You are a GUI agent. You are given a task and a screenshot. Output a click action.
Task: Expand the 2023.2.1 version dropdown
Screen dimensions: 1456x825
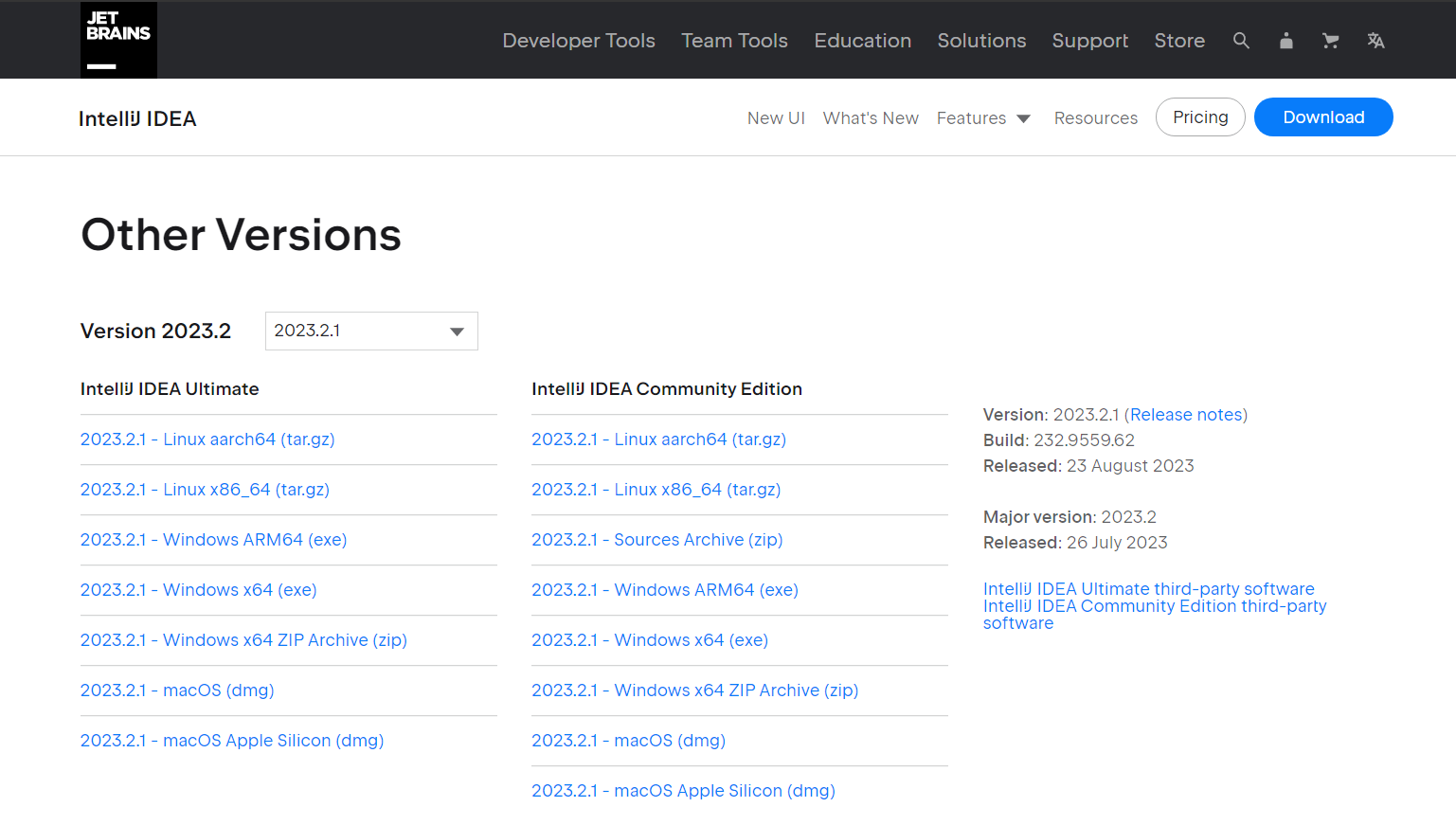click(371, 332)
